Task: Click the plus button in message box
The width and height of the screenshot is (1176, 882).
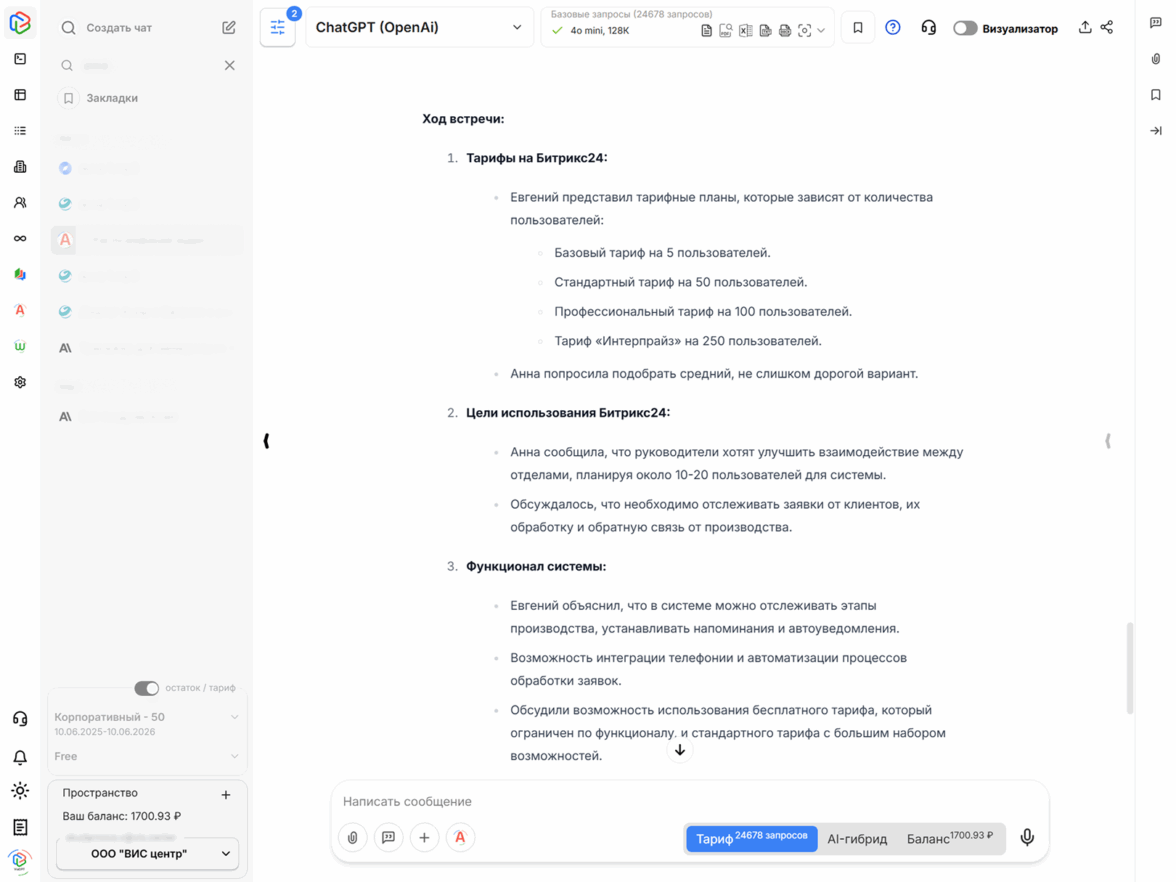Action: click(x=424, y=838)
